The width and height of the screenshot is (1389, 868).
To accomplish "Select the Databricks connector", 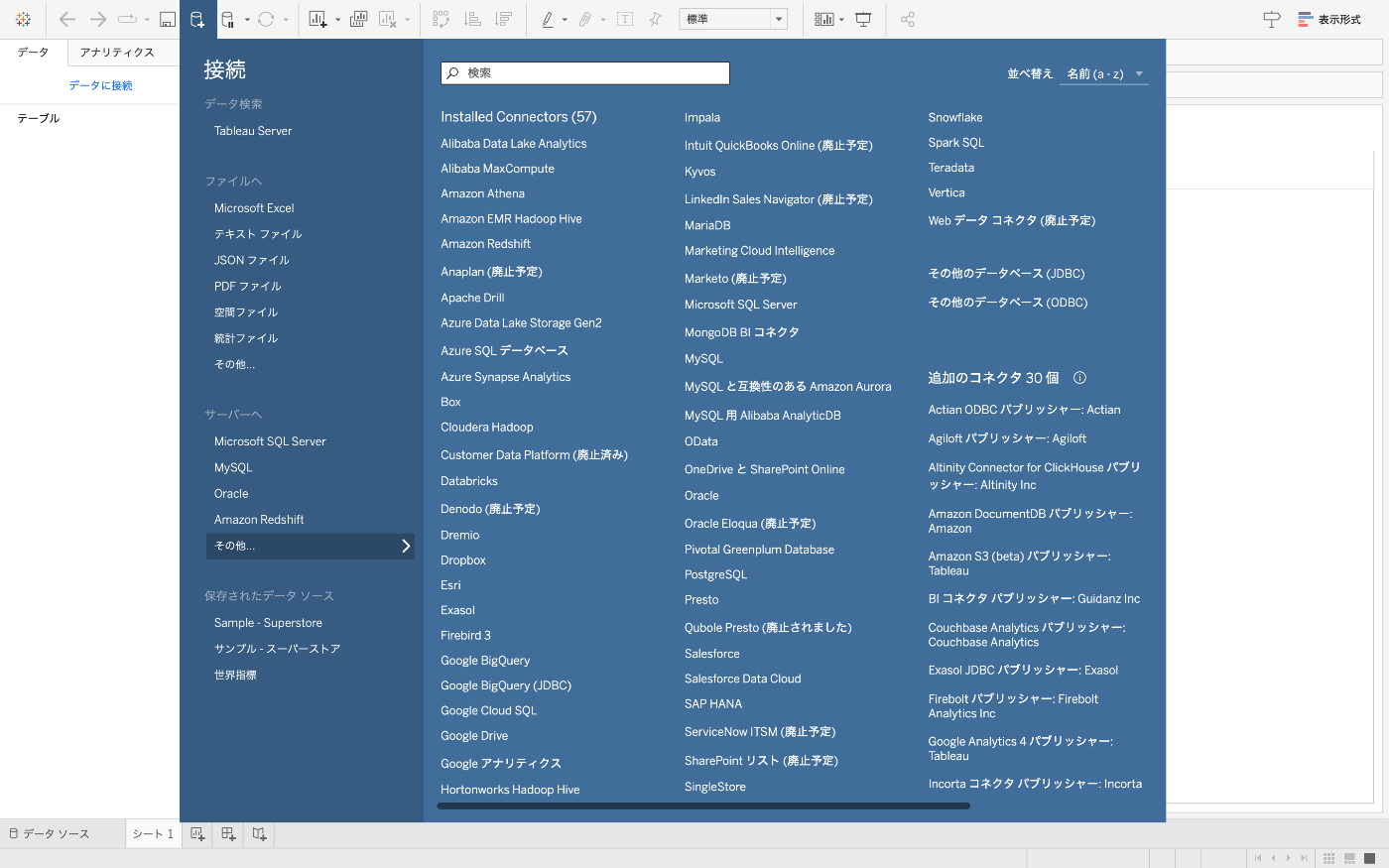I will coord(469,481).
